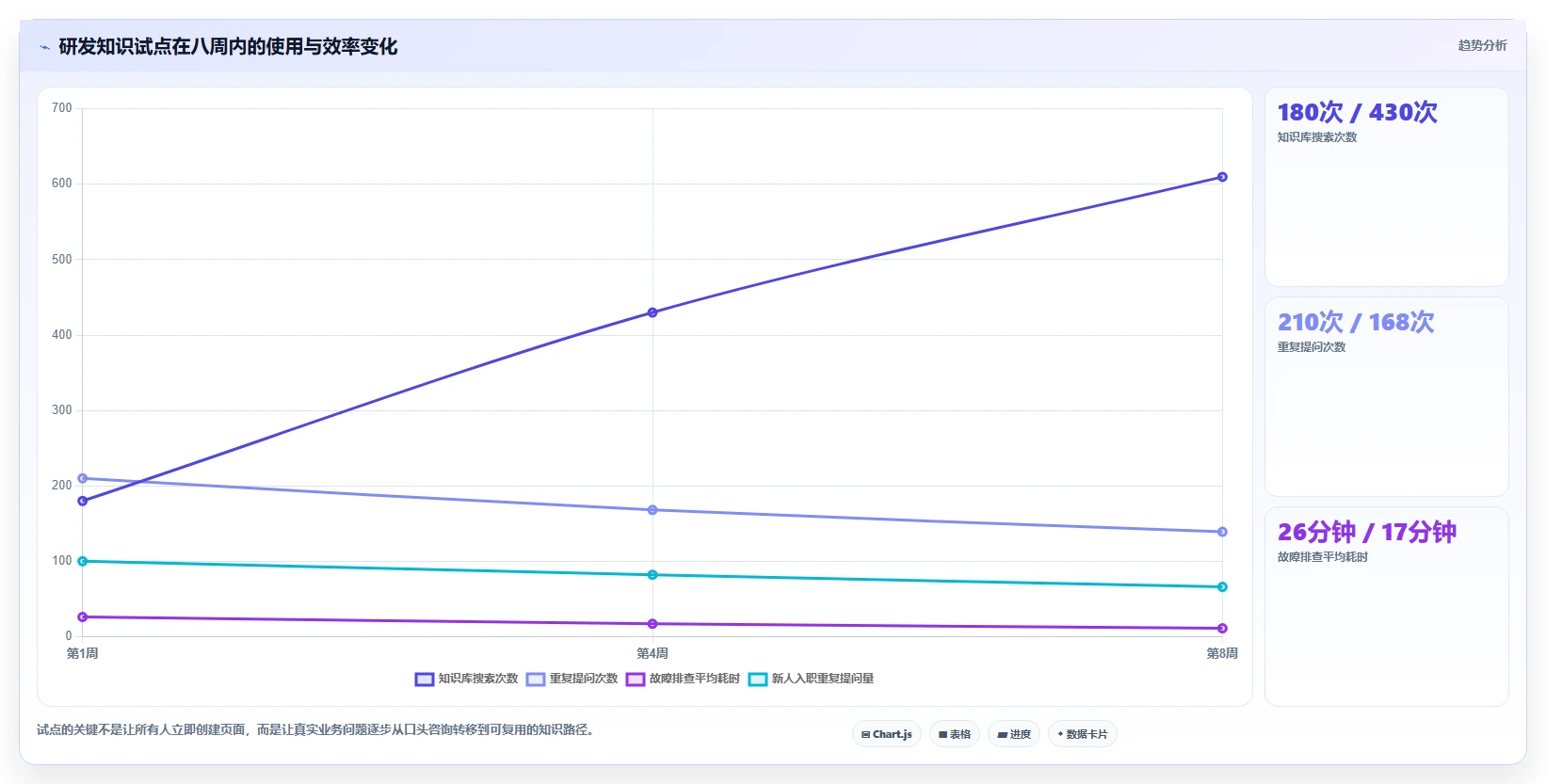Screen dimensions: 1546x784
Task: Click the 趋势分析 label in the header
Action: coord(1482,45)
